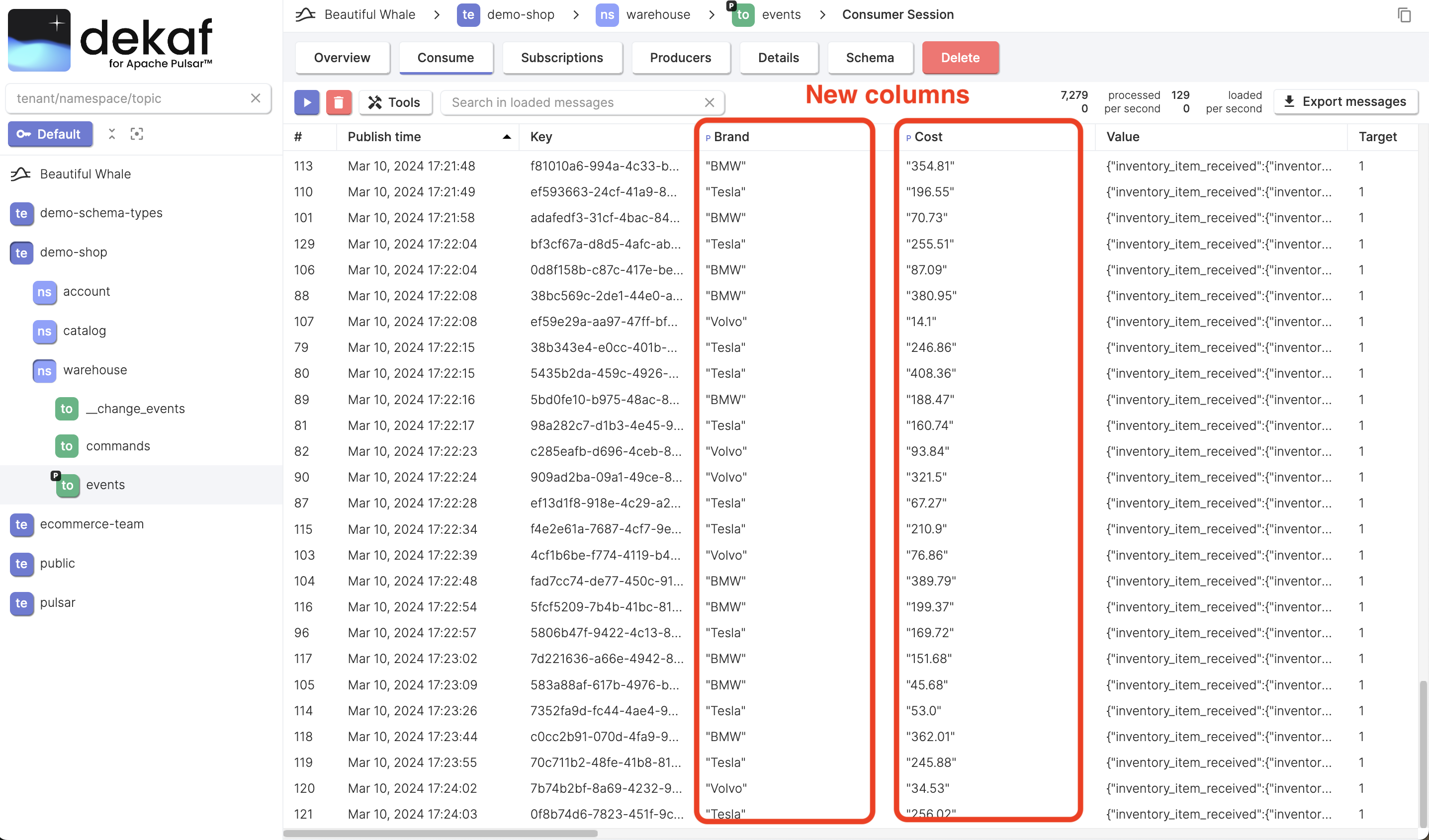Select message row number 129
This screenshot has width=1429, height=840.
(304, 244)
